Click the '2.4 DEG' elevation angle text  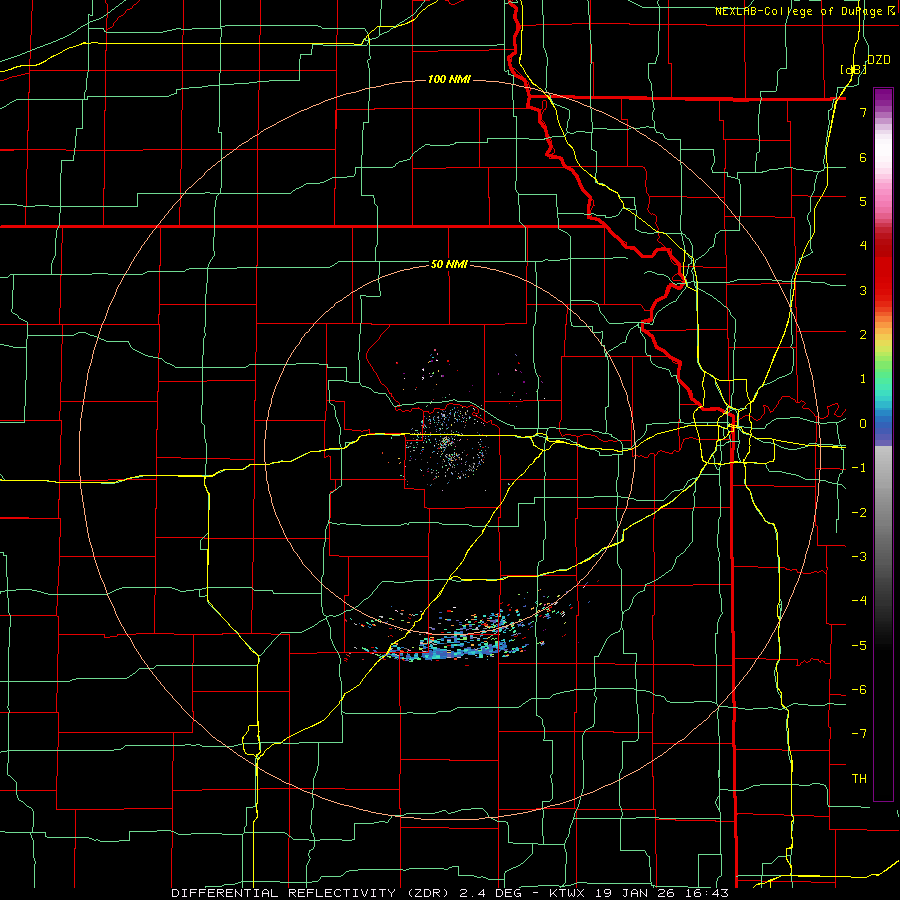(x=490, y=893)
